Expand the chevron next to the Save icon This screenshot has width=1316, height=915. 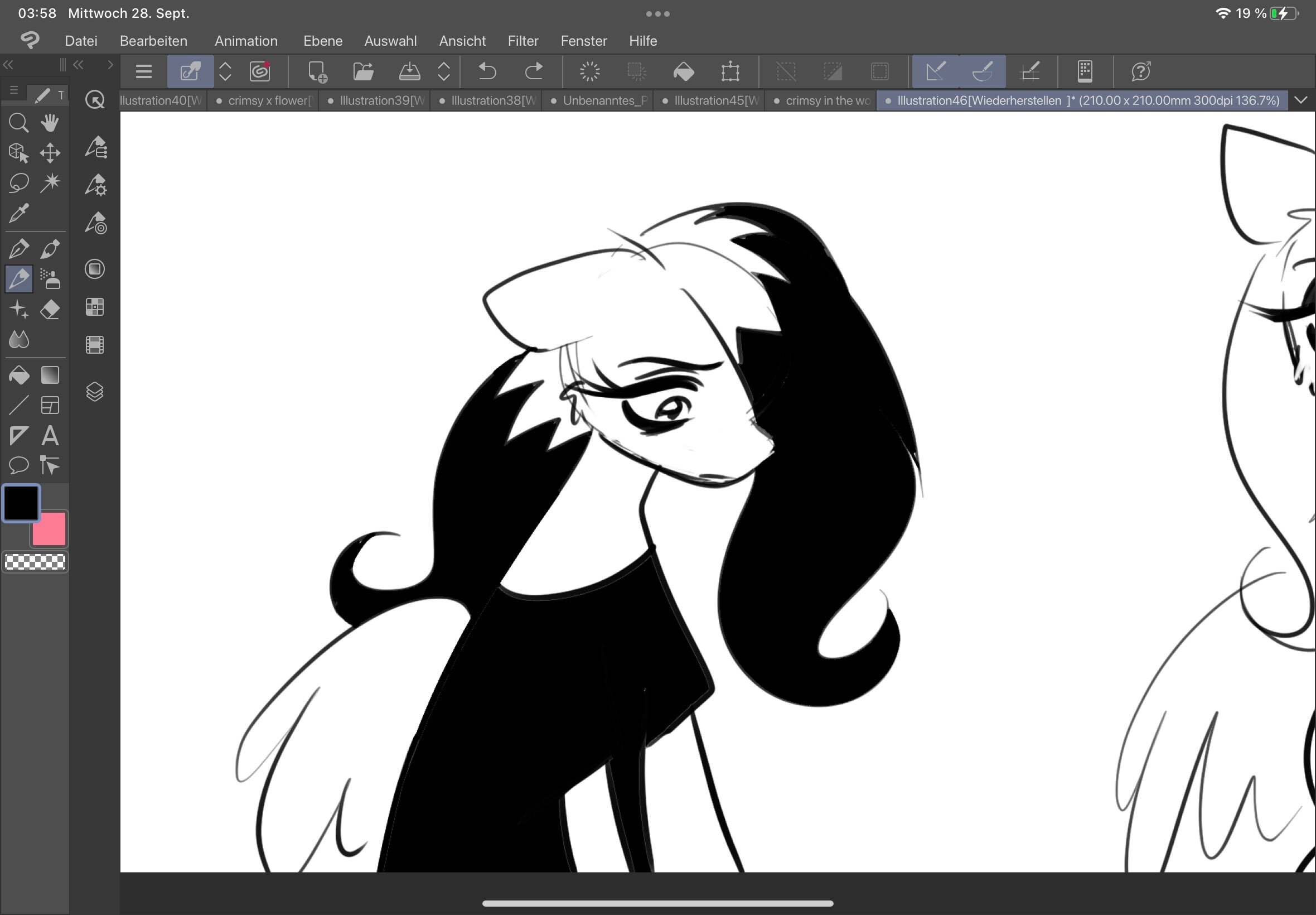(x=443, y=71)
